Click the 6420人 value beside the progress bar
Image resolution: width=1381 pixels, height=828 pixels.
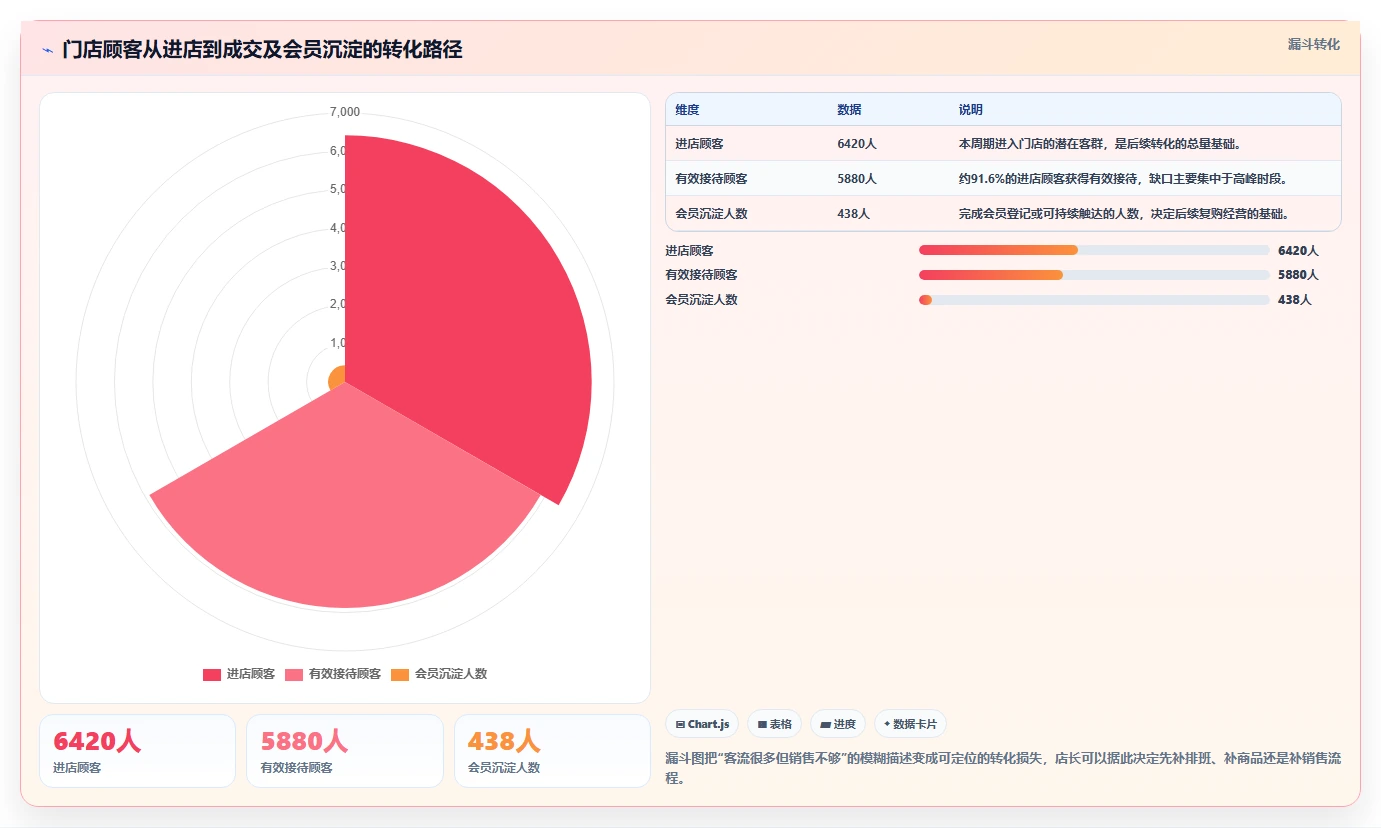1298,250
